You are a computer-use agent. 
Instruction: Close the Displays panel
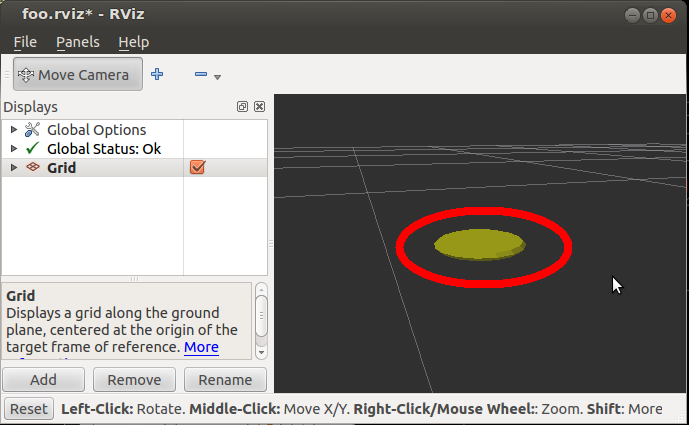pos(260,107)
